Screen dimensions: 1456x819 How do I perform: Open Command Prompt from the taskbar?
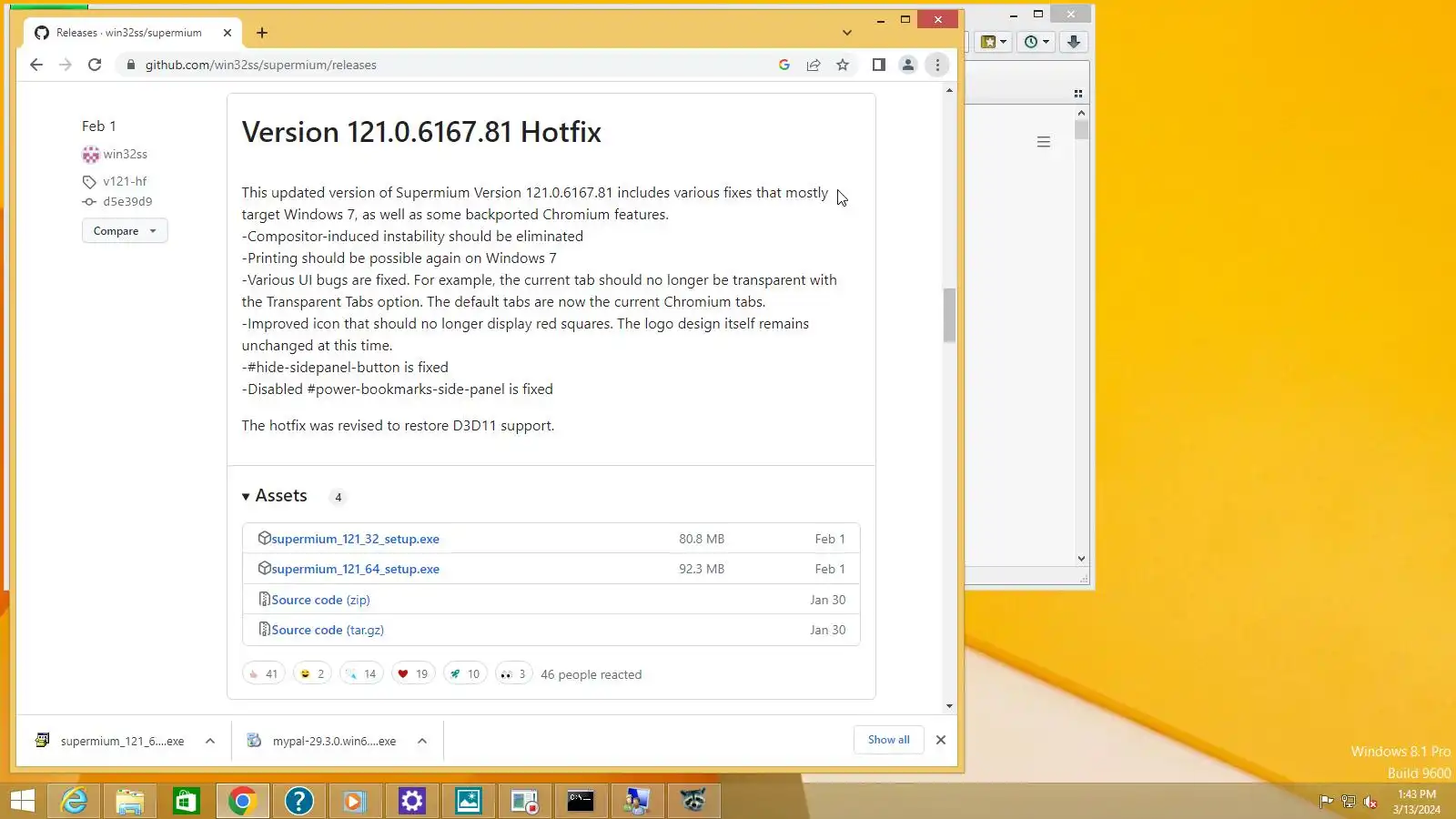pyautogui.click(x=581, y=801)
